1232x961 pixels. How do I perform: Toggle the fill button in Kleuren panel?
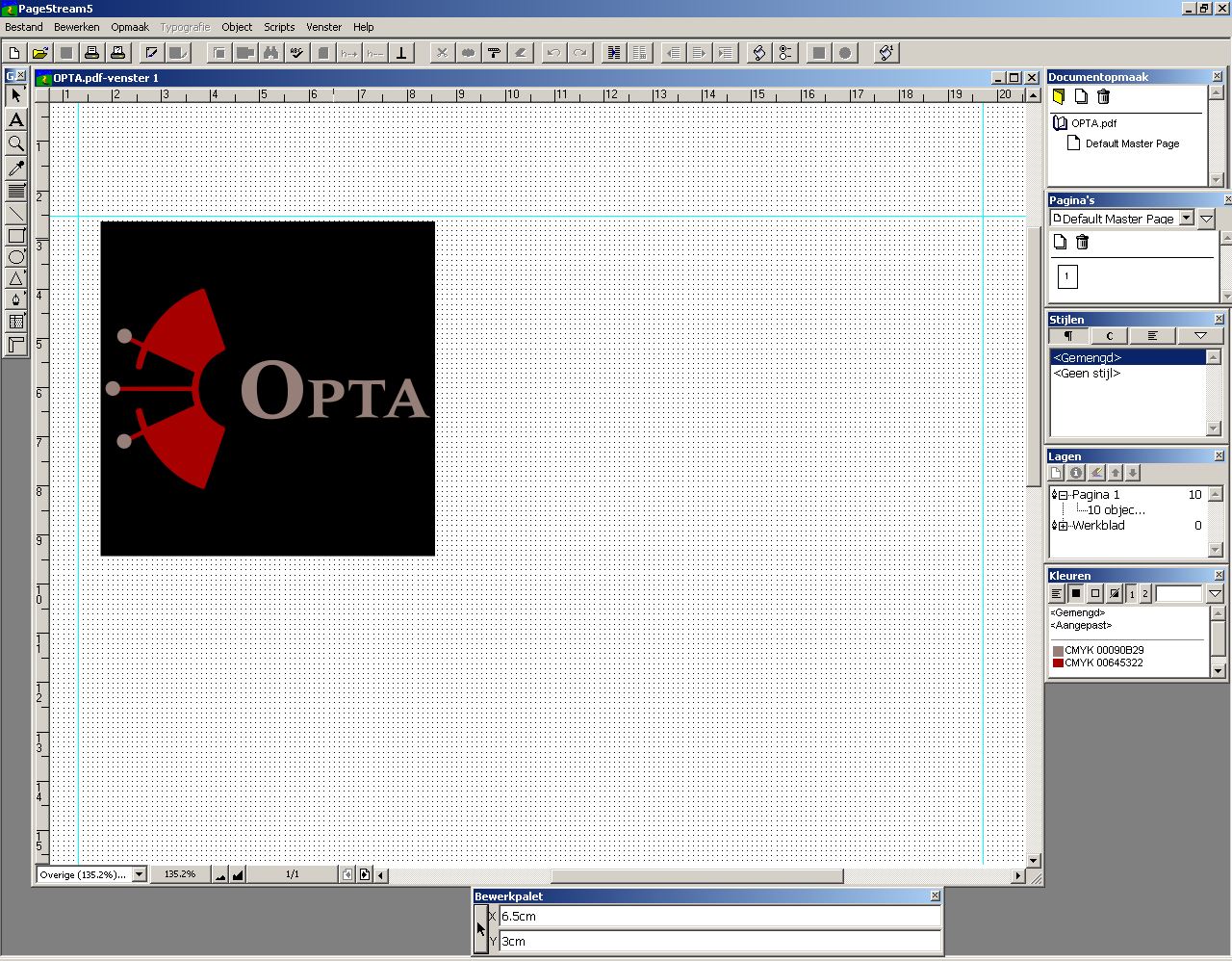(1076, 593)
